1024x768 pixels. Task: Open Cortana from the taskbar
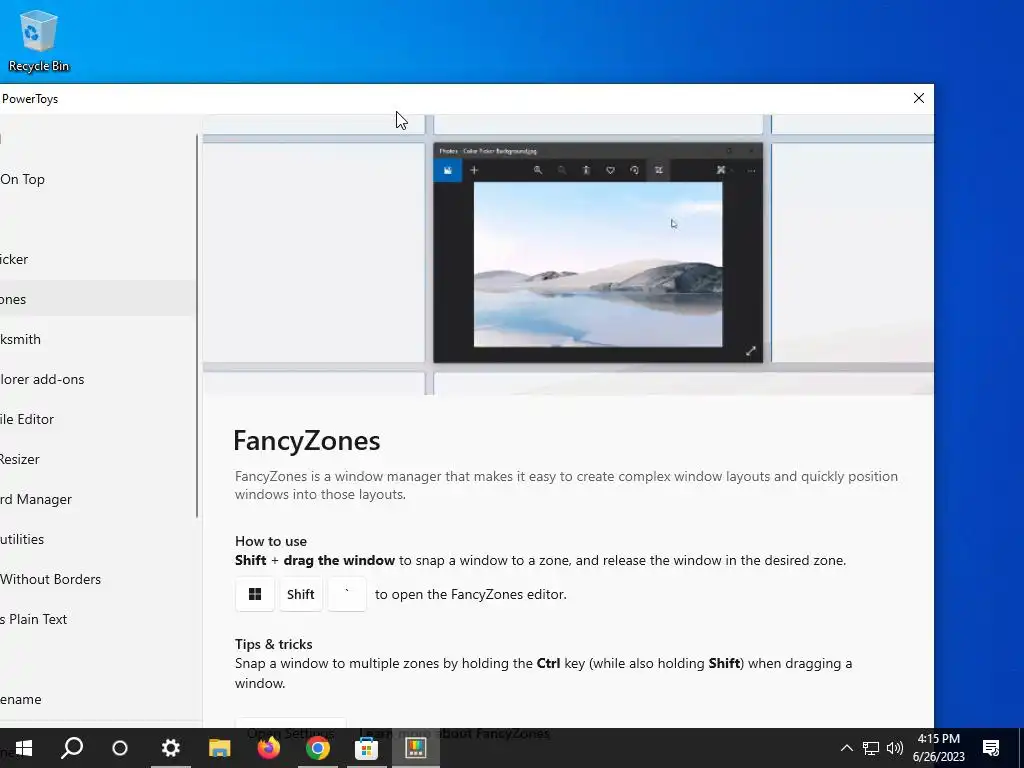[x=120, y=748]
